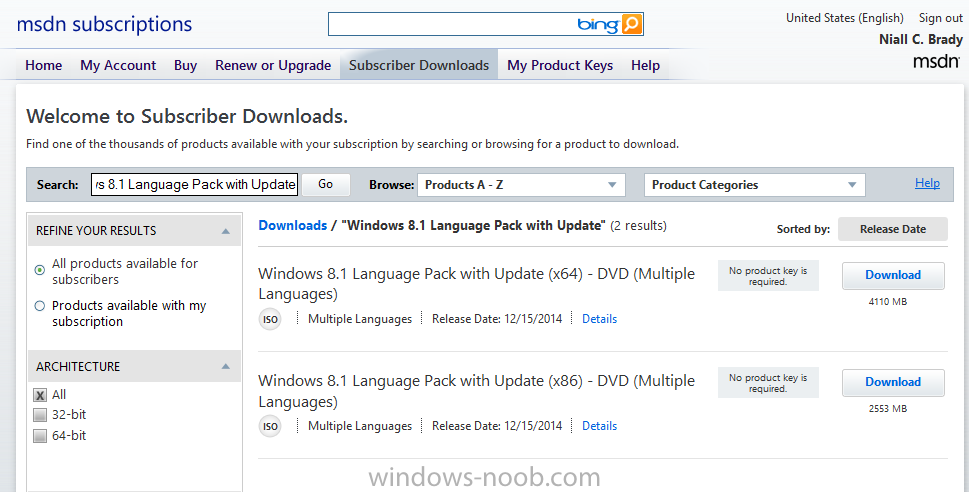969x492 pixels.
Task: Download the x86 Language Pack DVD
Action: coord(893,383)
